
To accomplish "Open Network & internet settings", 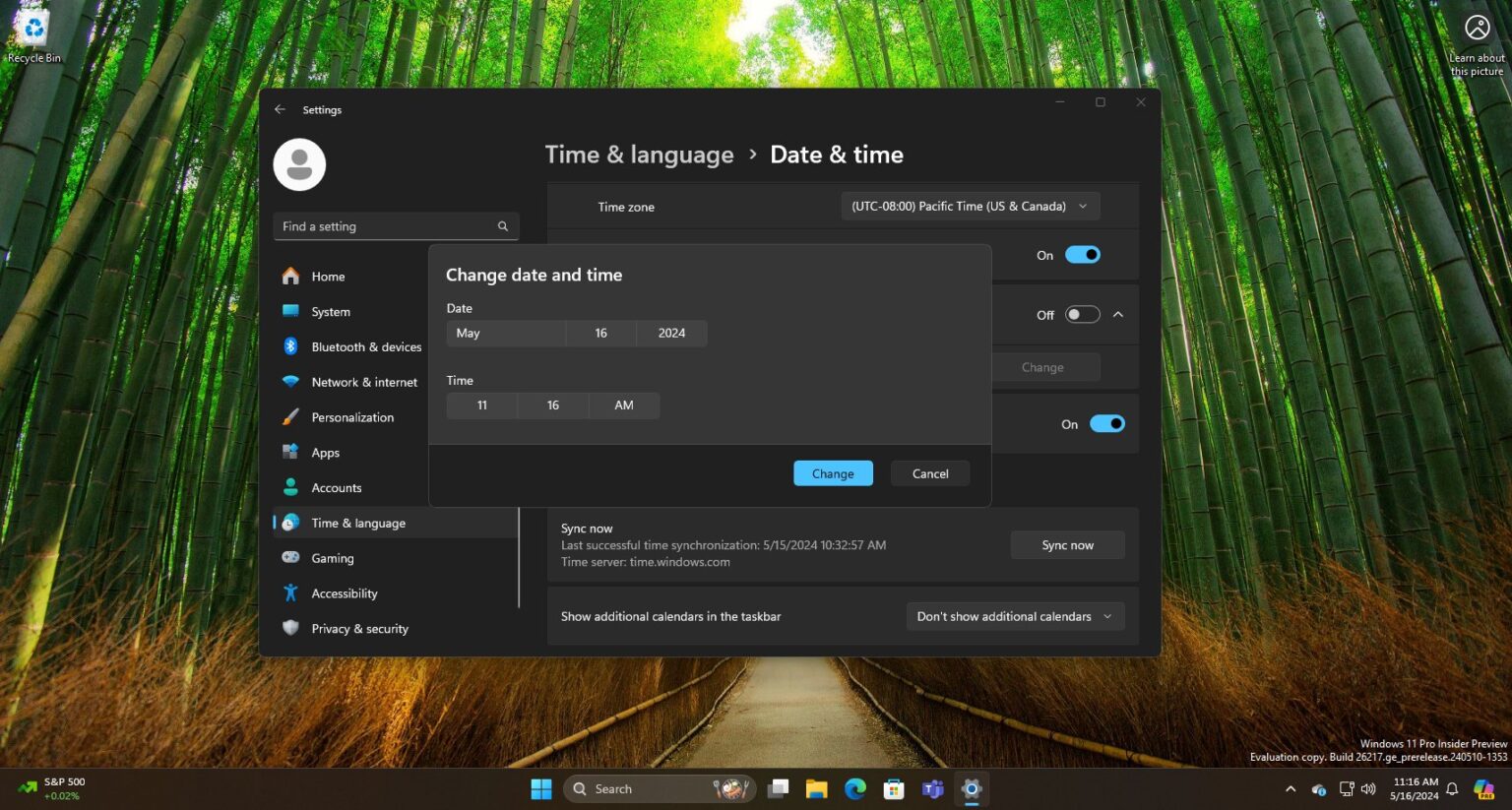I will point(364,382).
